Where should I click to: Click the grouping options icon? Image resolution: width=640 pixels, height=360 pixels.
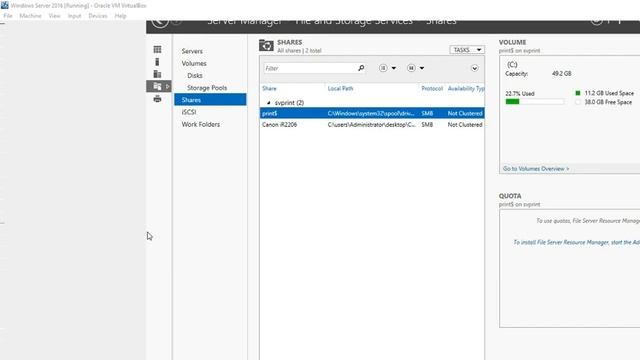pyautogui.click(x=411, y=68)
